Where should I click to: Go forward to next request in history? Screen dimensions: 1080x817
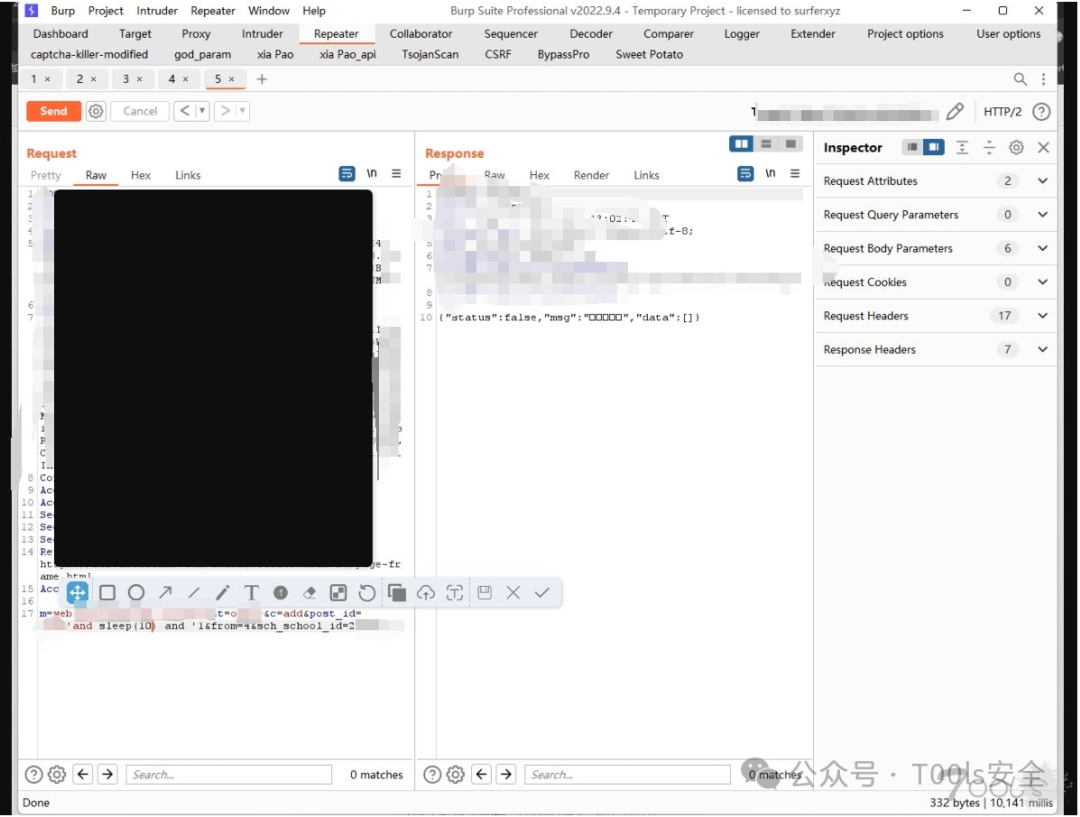coord(225,110)
